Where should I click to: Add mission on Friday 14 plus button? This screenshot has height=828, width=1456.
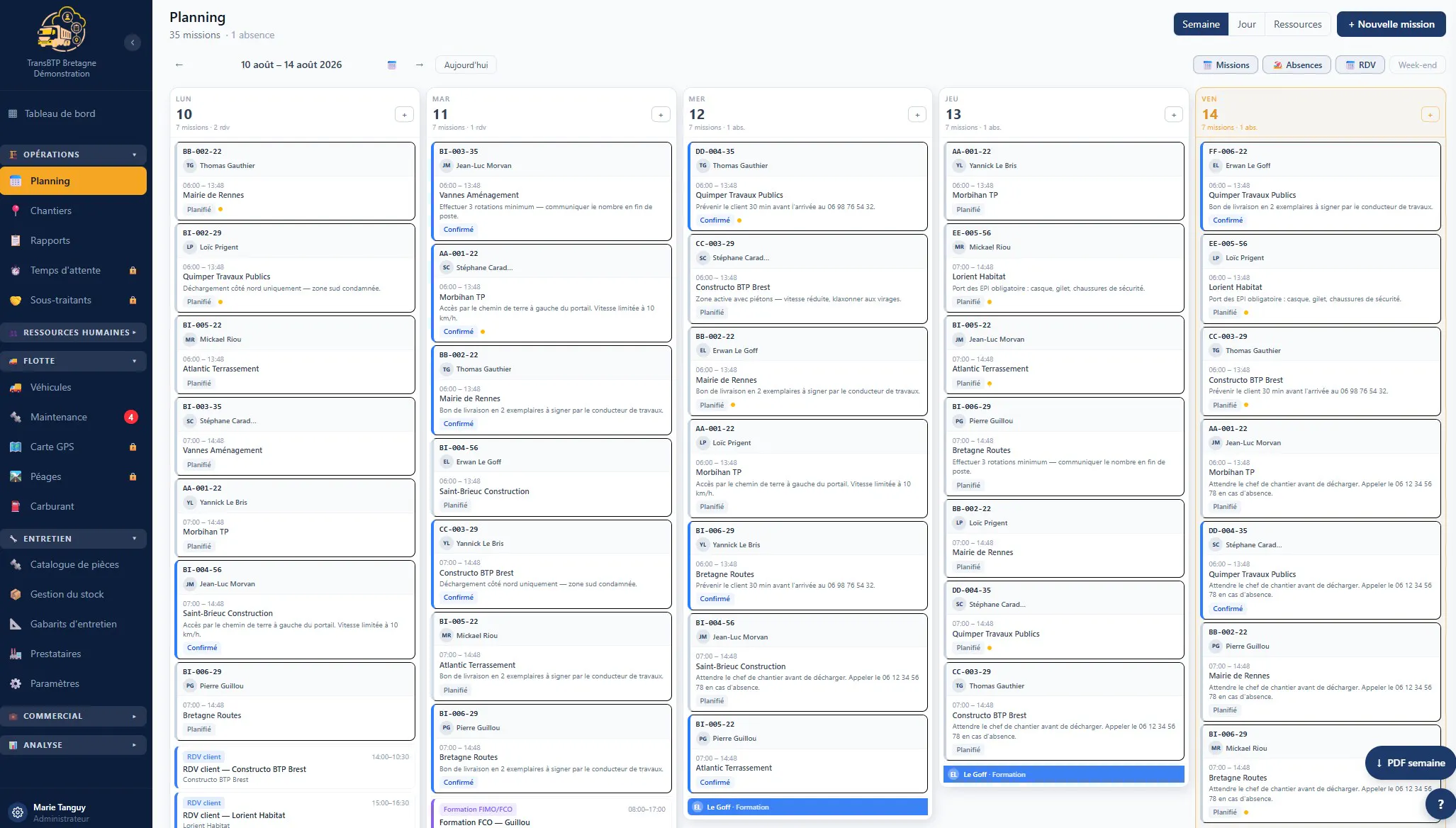pos(1430,115)
